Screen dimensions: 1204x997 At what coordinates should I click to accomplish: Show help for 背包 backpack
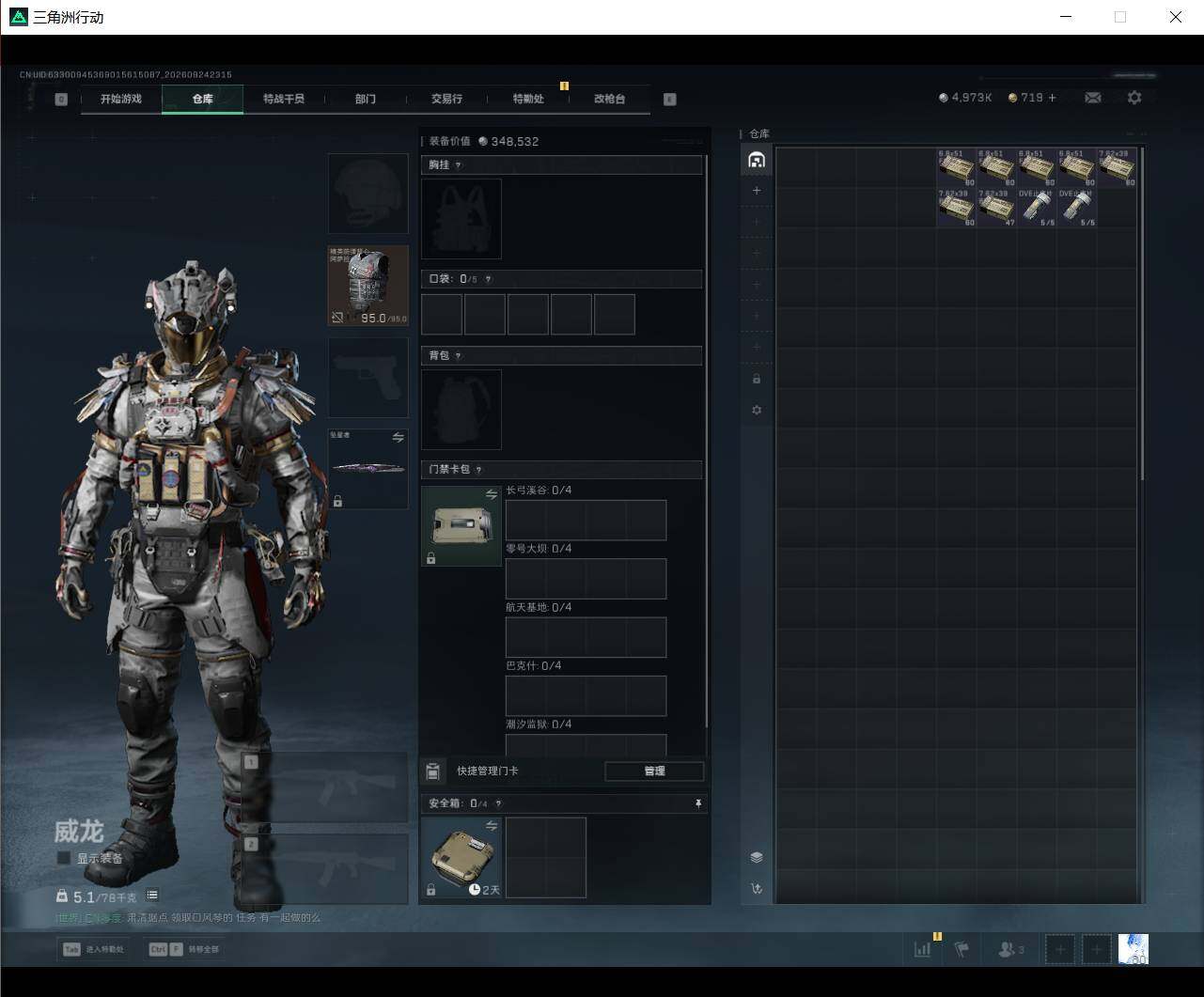click(x=458, y=356)
